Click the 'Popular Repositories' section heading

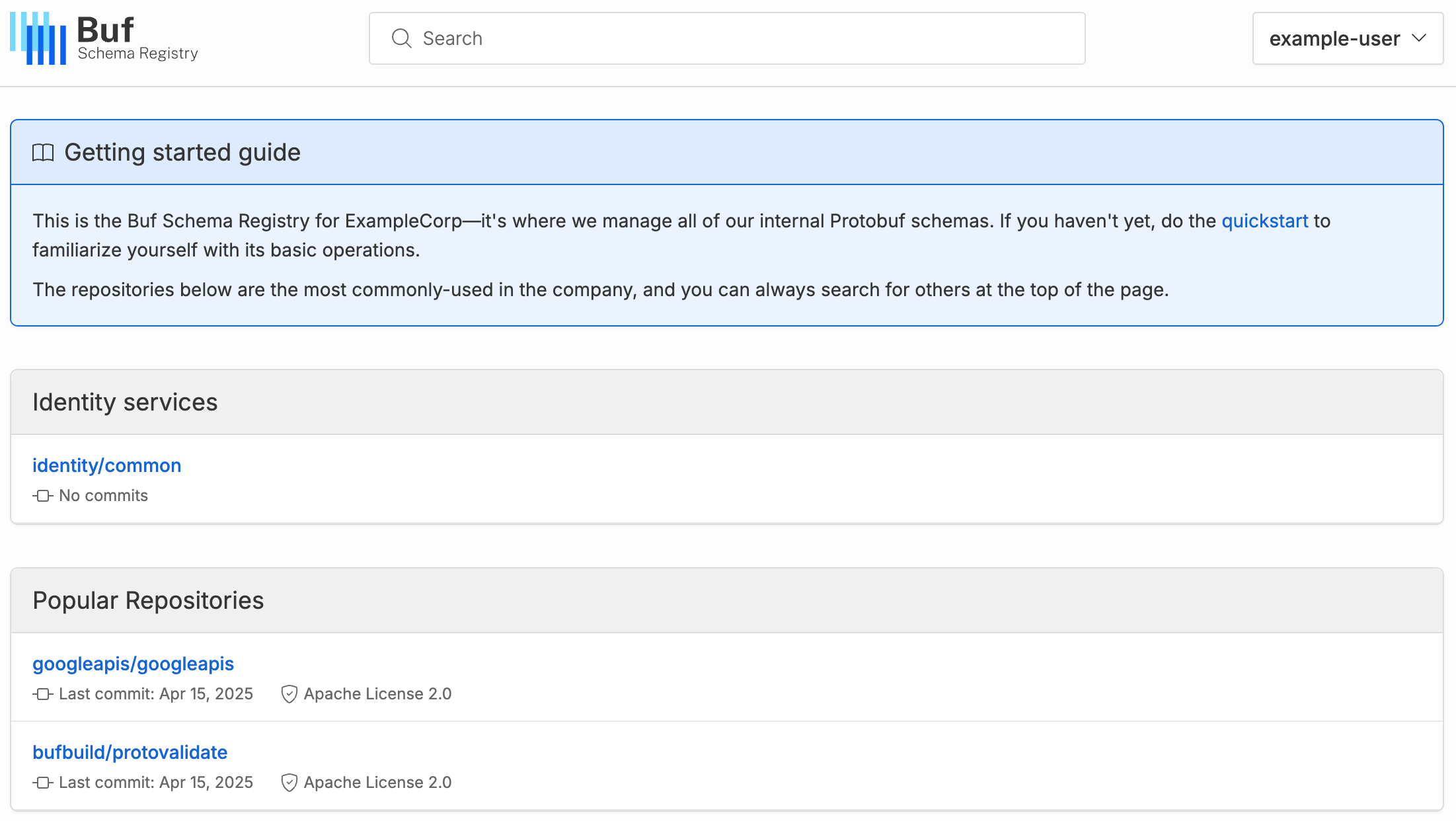(148, 600)
